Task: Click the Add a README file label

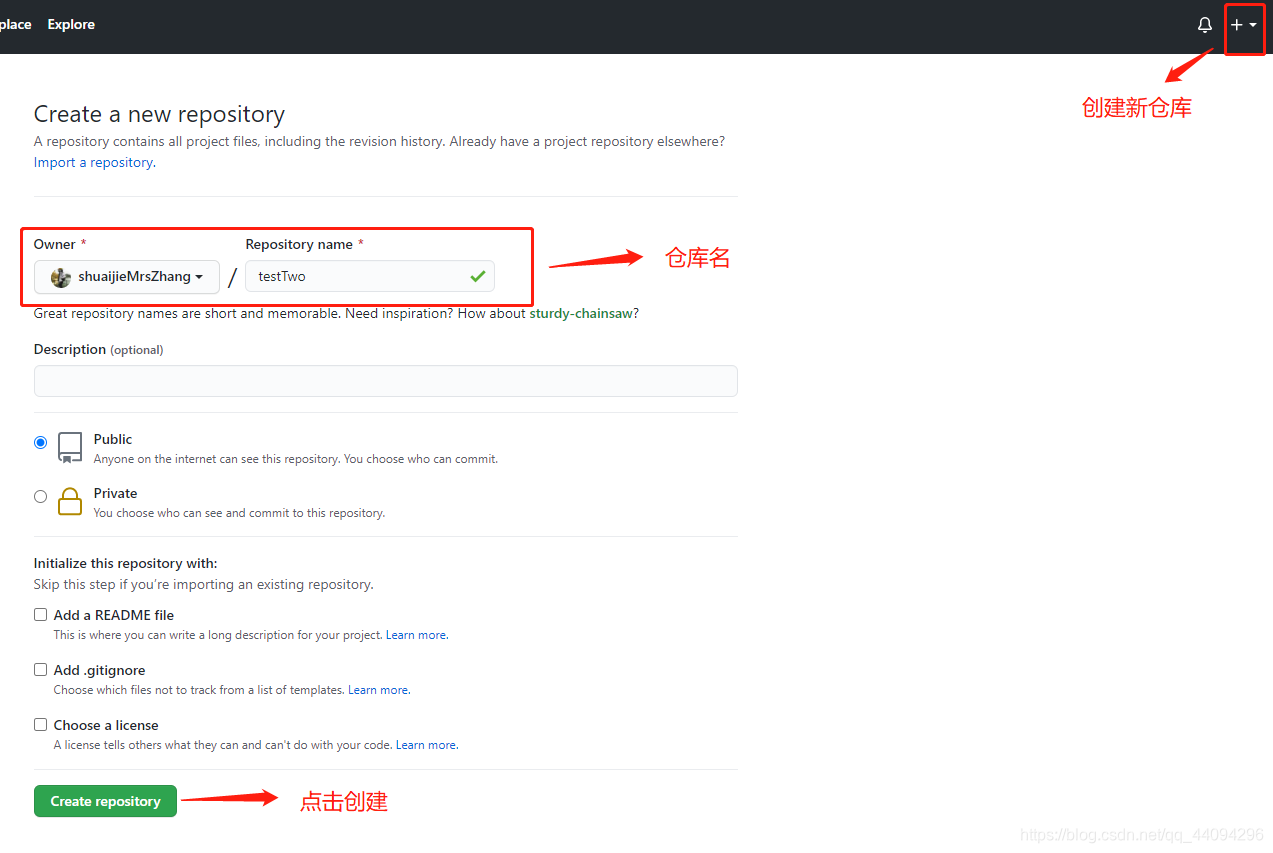Action: tap(114, 615)
